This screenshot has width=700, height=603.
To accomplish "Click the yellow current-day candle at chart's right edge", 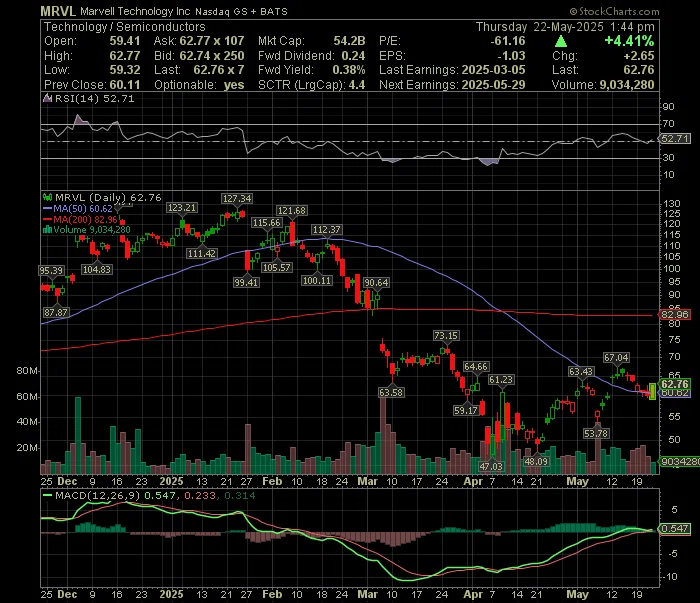I will (652, 391).
